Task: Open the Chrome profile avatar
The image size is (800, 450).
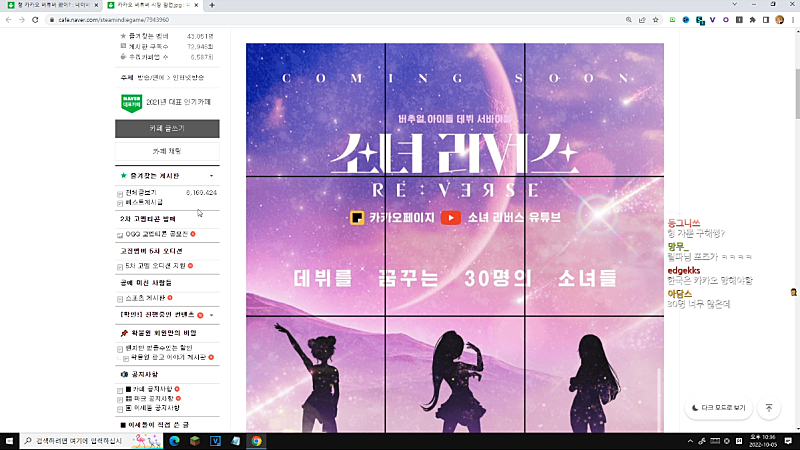Action: [779, 20]
